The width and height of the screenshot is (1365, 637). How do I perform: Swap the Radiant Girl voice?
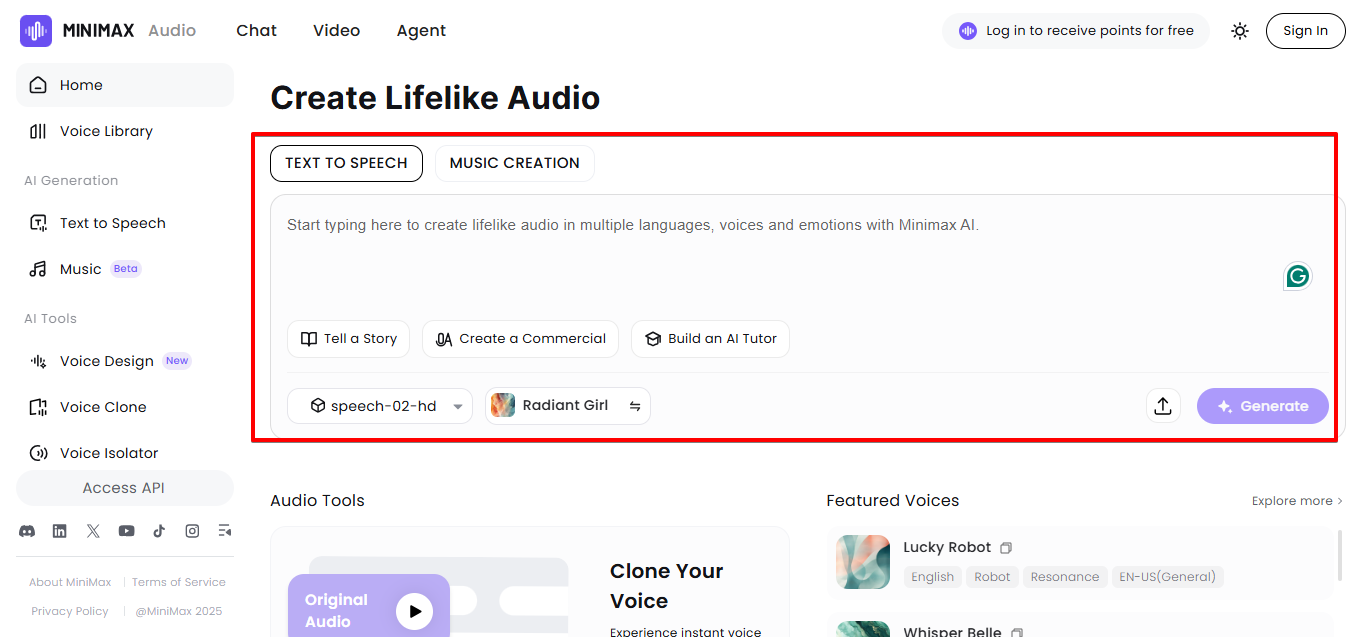tap(635, 405)
